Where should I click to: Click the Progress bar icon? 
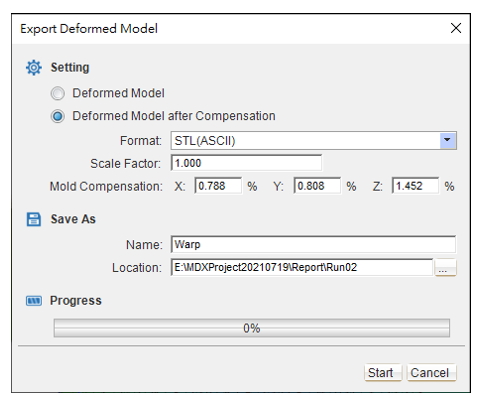click(x=34, y=301)
